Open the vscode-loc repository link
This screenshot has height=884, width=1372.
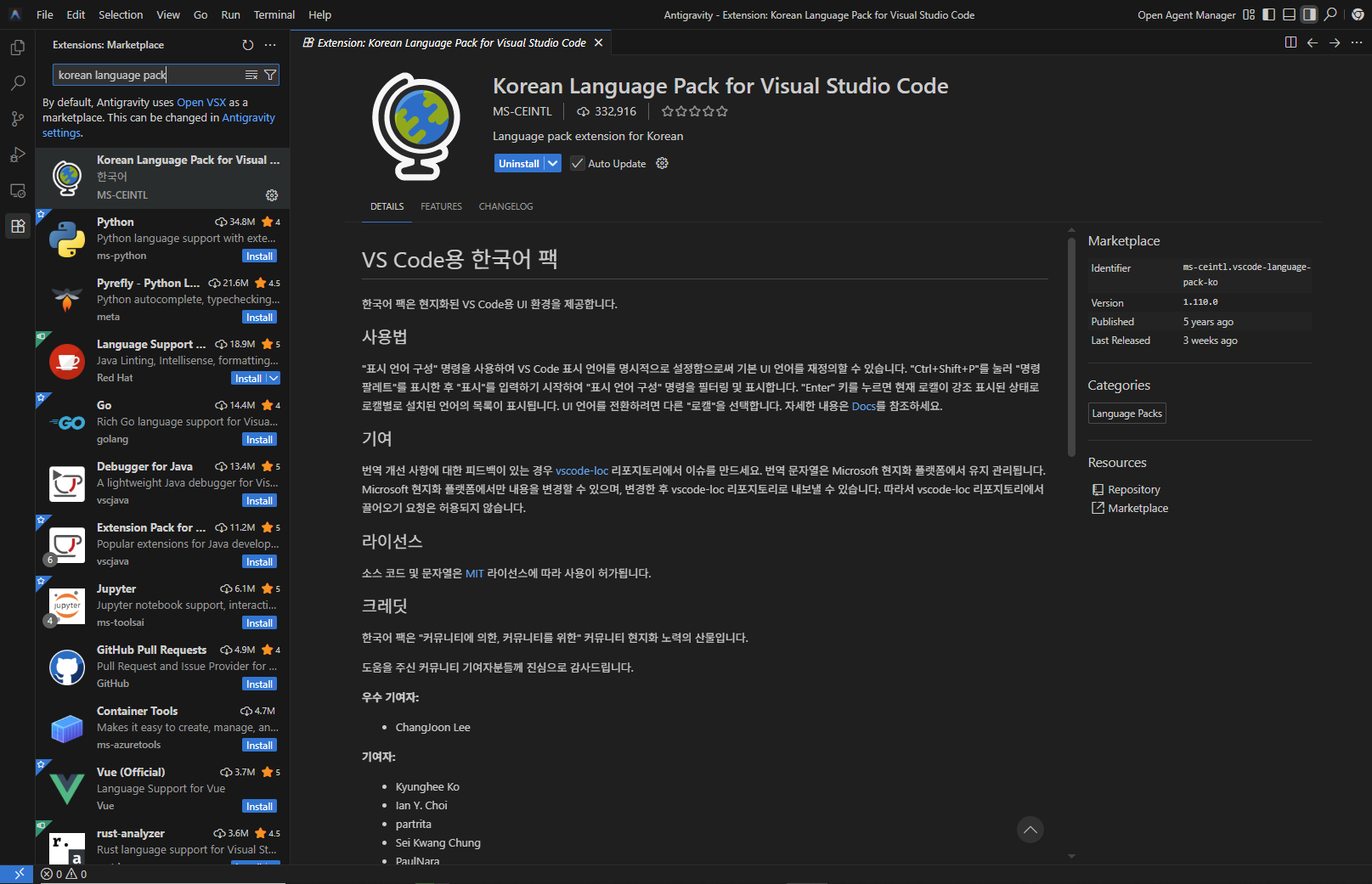click(x=582, y=470)
